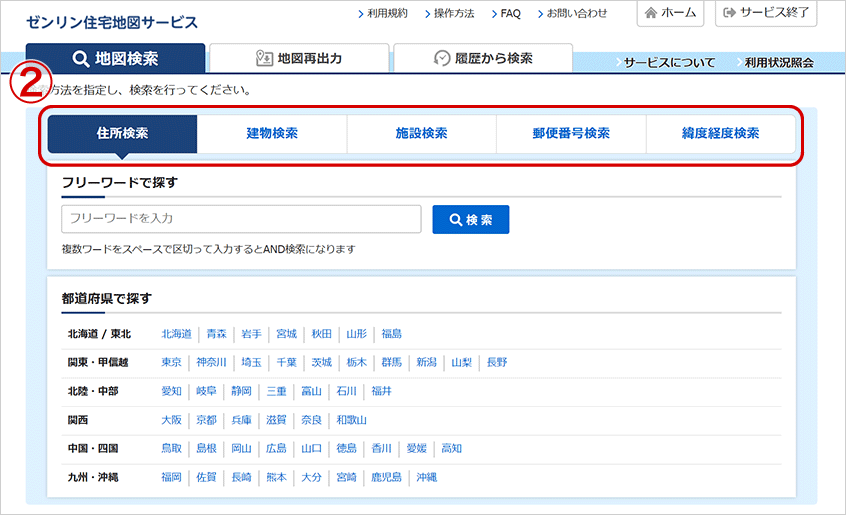846x515 pixels.
Task: Select the 建物検索 search tab
Action: pyautogui.click(x=272, y=133)
